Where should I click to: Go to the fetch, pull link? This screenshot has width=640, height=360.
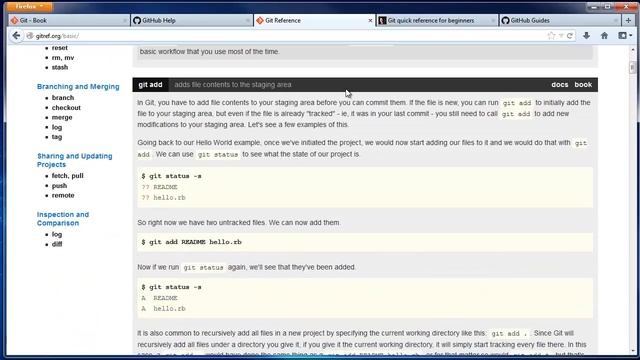tap(67, 176)
